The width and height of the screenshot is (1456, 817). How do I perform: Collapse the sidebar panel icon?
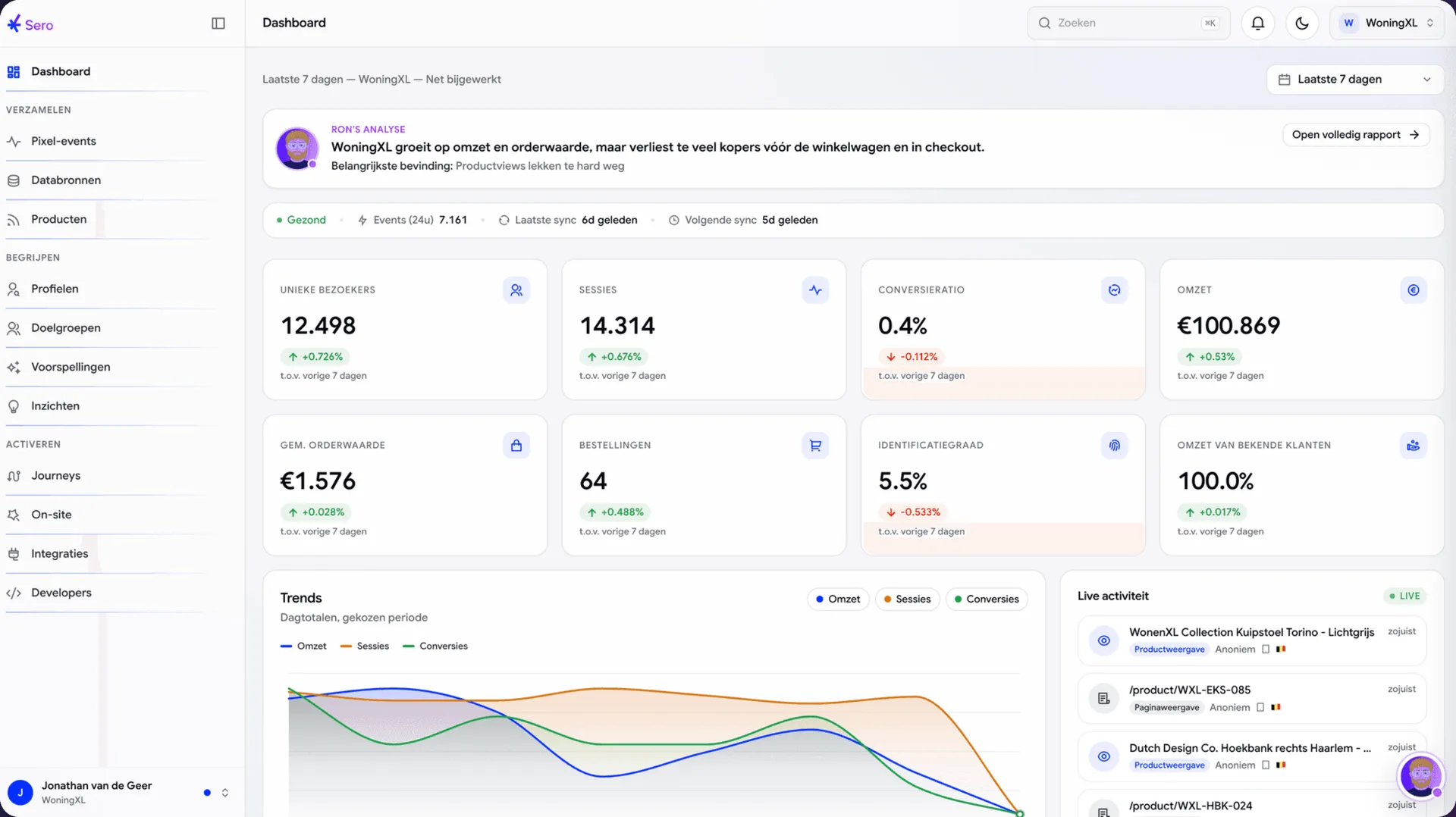pos(218,23)
